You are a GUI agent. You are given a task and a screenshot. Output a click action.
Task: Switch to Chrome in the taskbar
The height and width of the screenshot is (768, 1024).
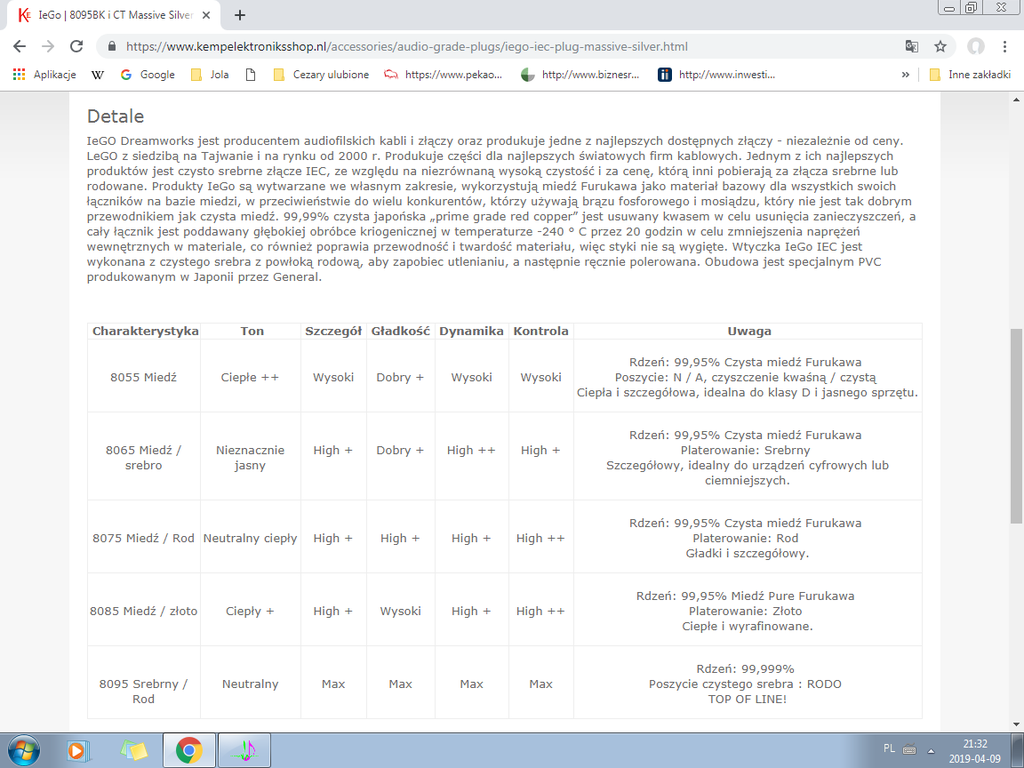coord(188,750)
